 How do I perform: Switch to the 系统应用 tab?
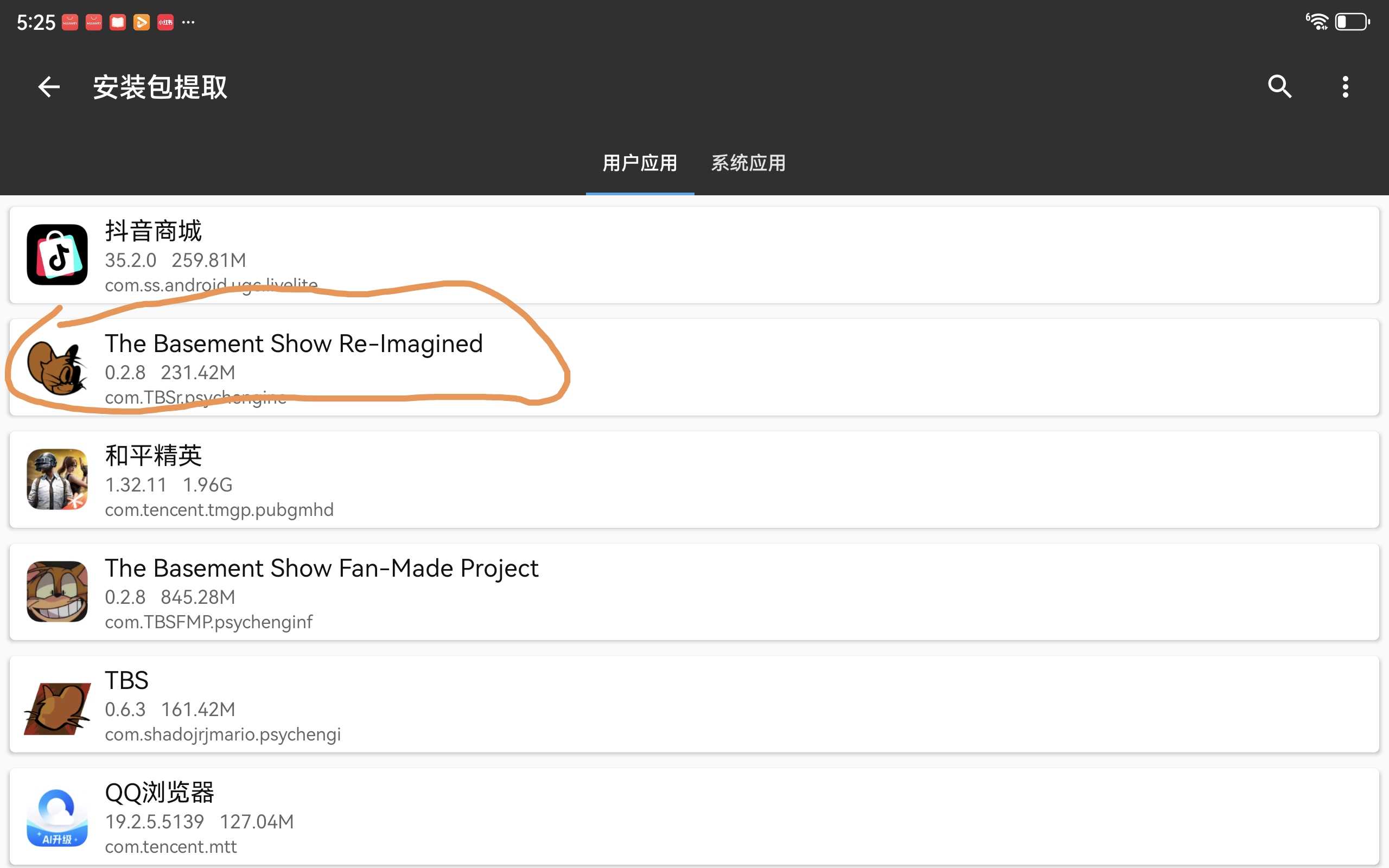click(748, 163)
